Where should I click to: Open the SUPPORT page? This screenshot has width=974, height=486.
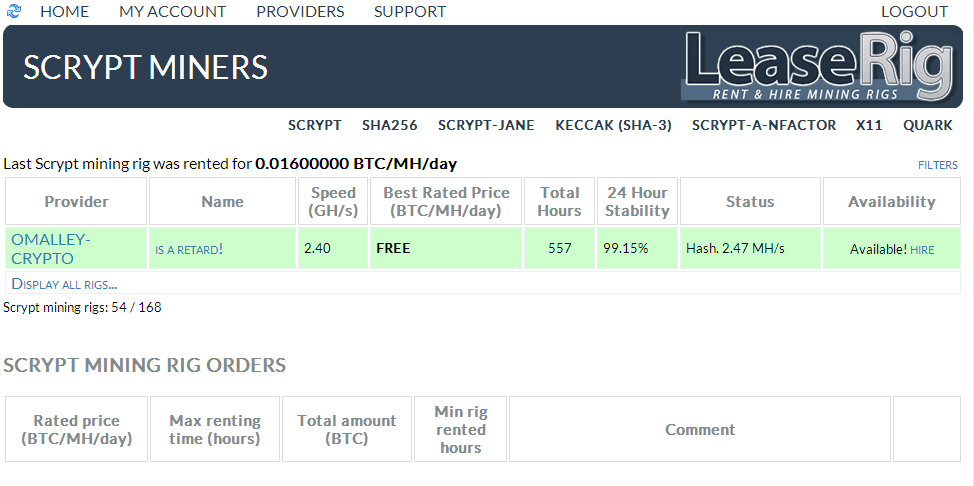pos(410,12)
